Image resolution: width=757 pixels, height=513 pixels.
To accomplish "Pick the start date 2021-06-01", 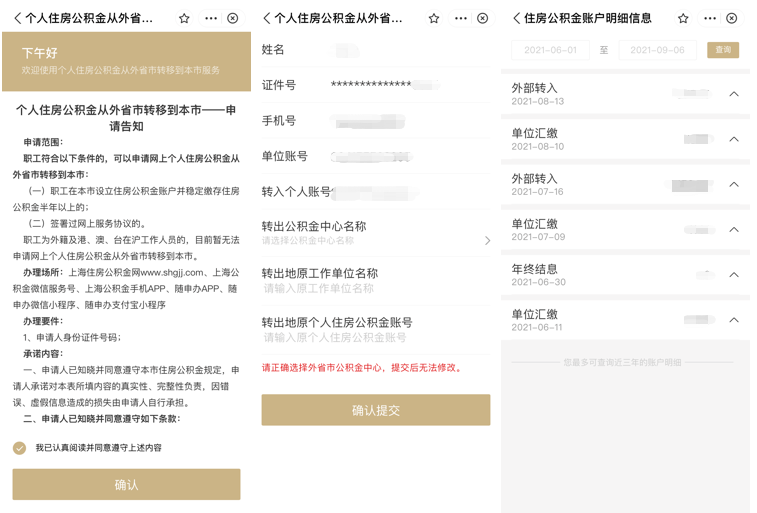I will [x=550, y=50].
